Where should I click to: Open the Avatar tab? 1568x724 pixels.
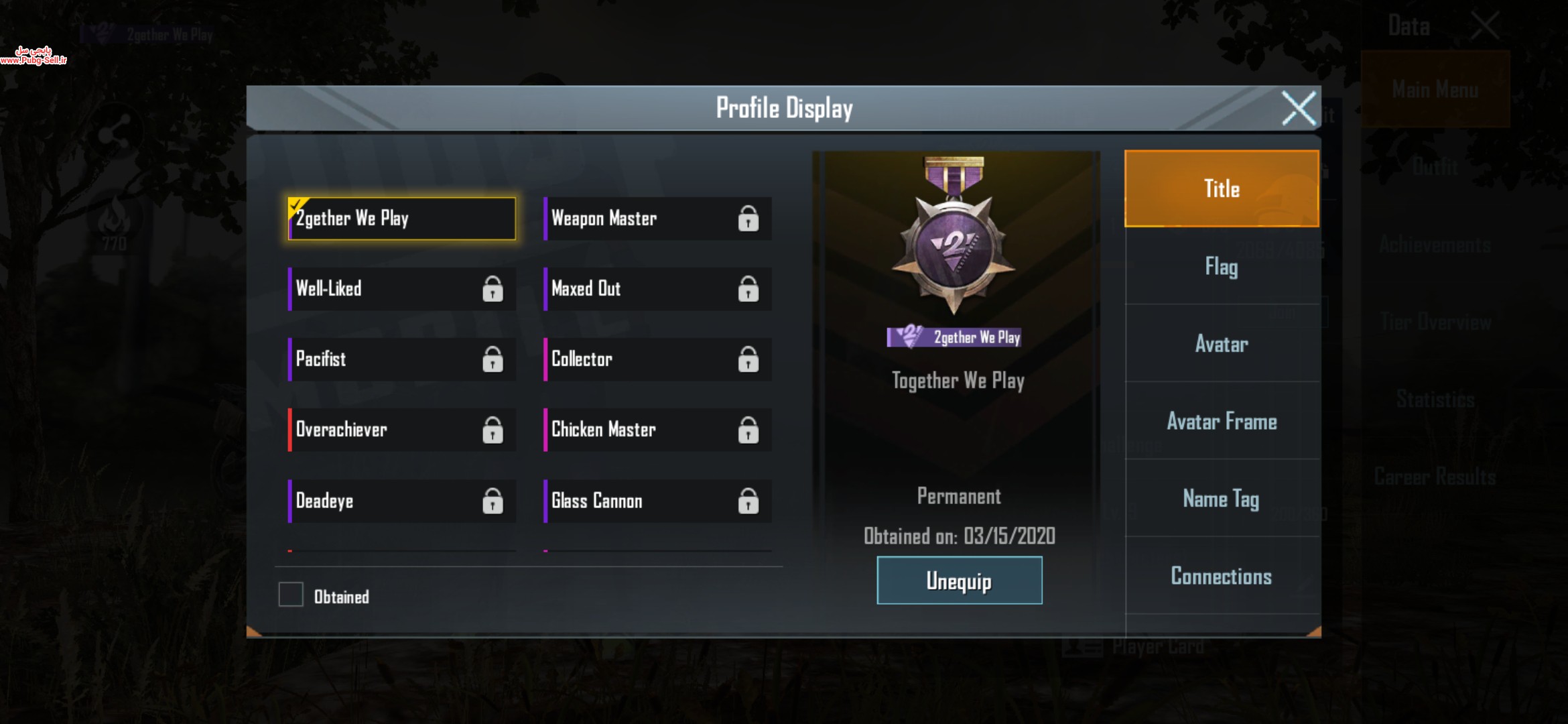click(1222, 344)
